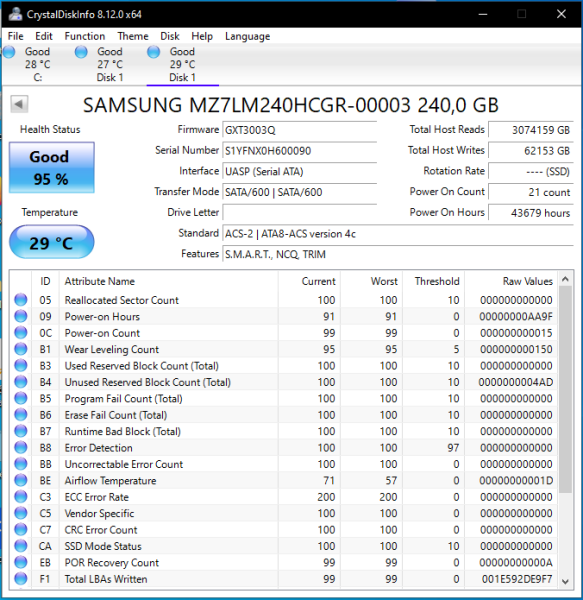The width and height of the screenshot is (583, 600).
Task: Click the raw value 001E592DE9F7
Action: (517, 579)
